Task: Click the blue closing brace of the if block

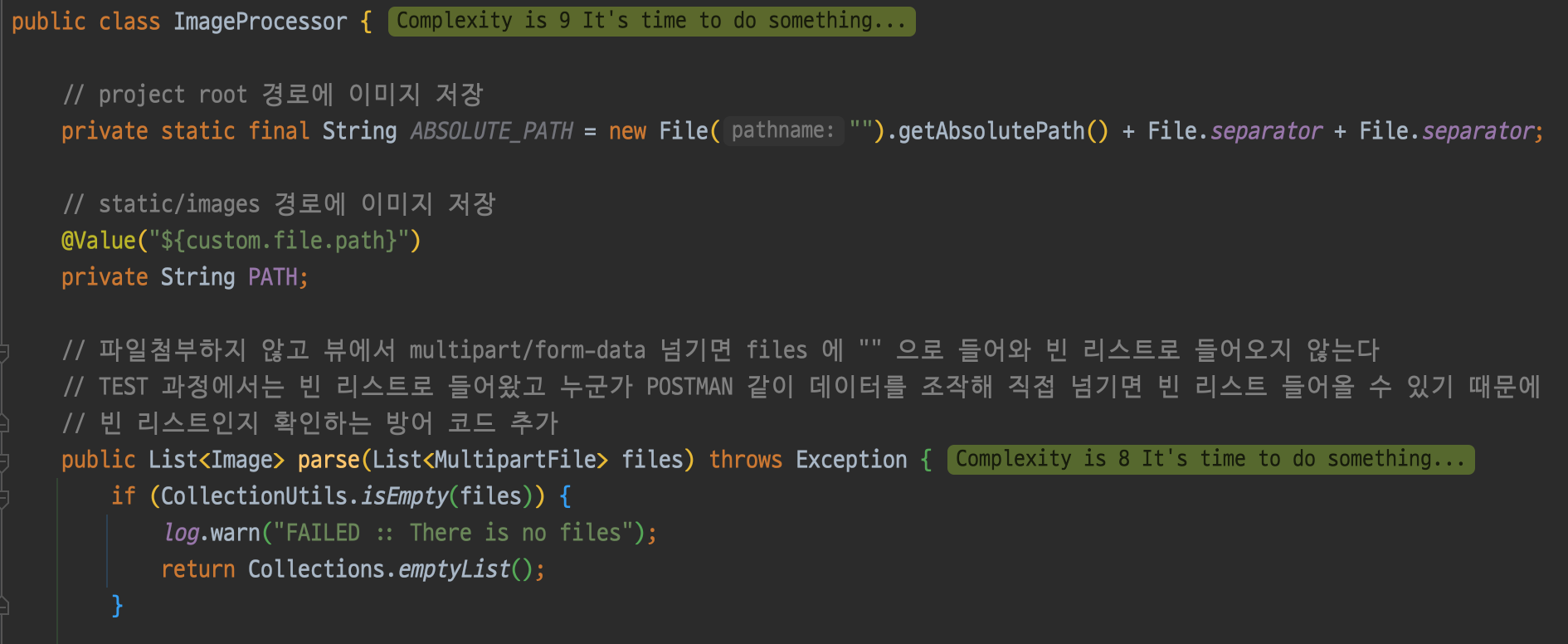Action: [117, 606]
